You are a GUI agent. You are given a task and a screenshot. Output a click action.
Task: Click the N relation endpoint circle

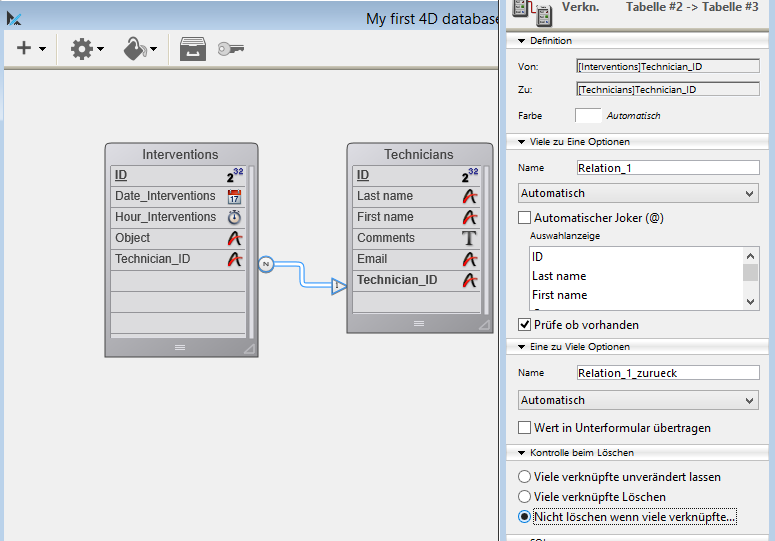[265, 264]
